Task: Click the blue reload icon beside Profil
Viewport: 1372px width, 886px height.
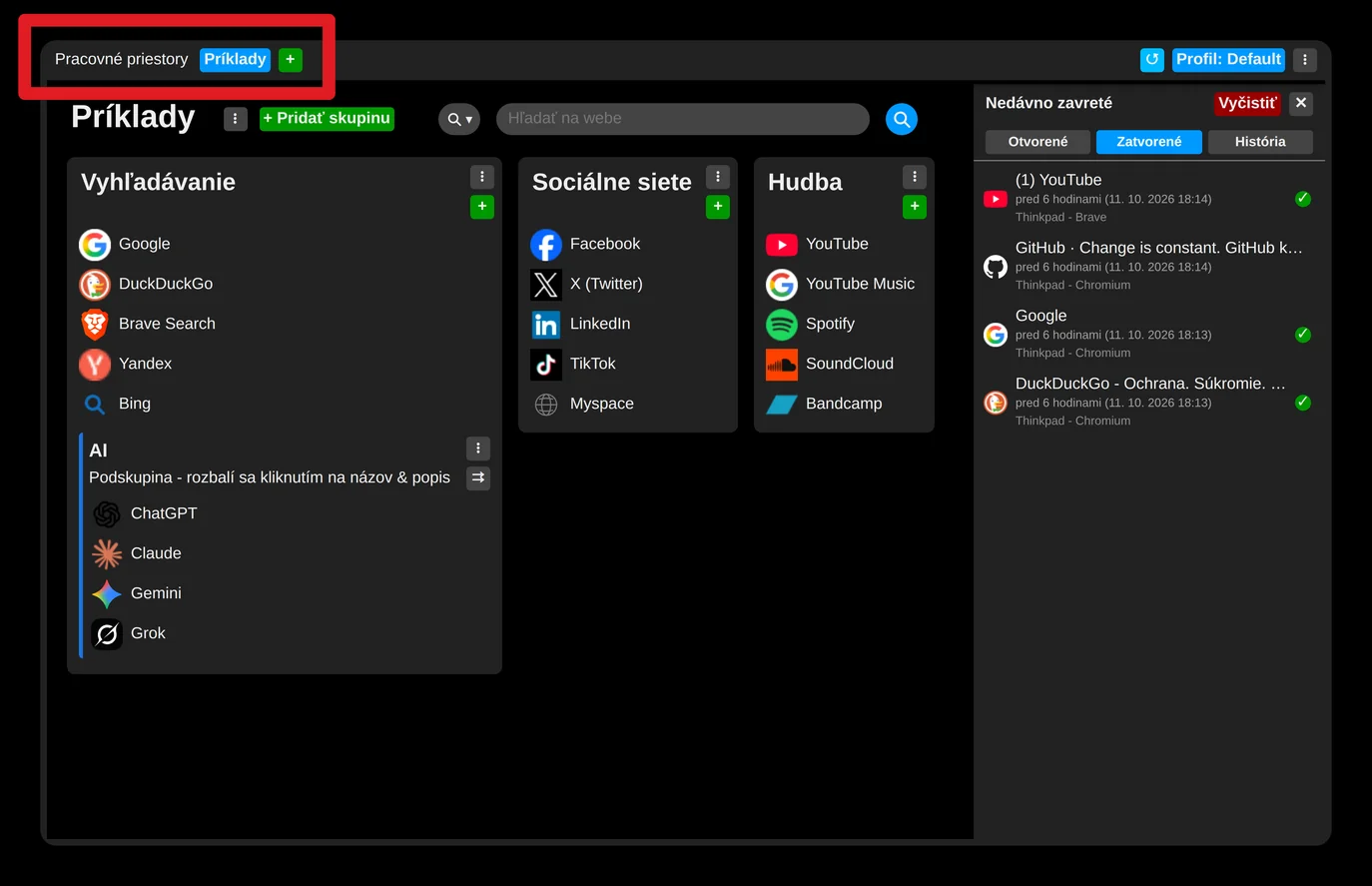Action: (1152, 60)
